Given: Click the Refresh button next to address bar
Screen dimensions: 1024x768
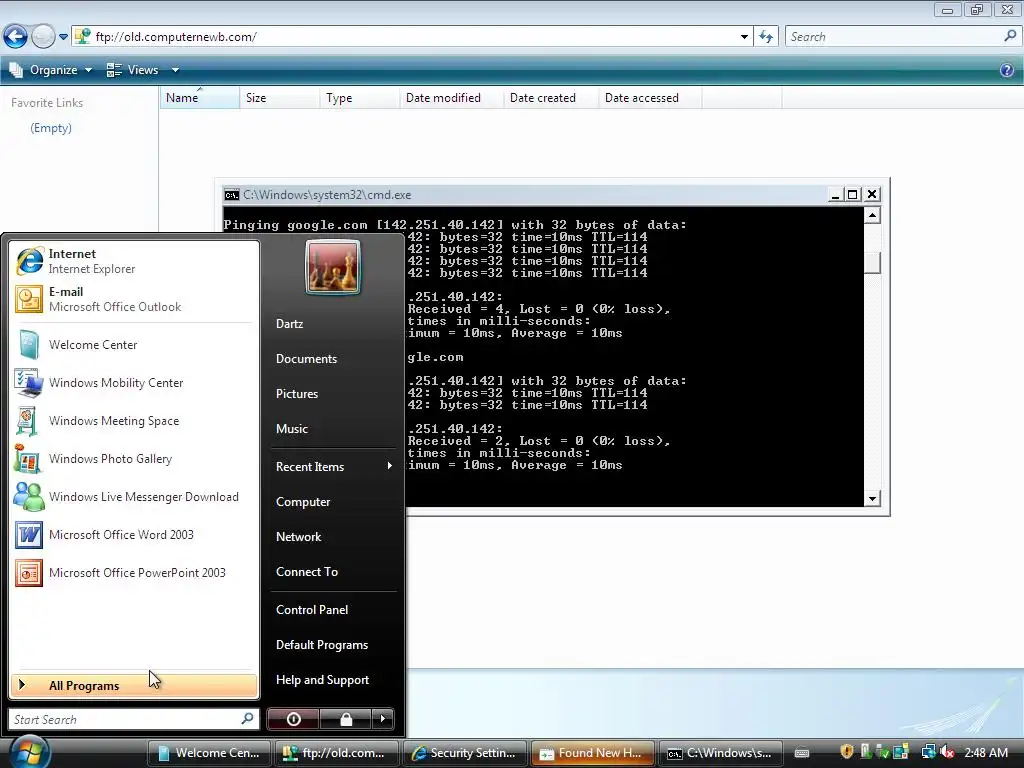Looking at the screenshot, I should pos(766,37).
